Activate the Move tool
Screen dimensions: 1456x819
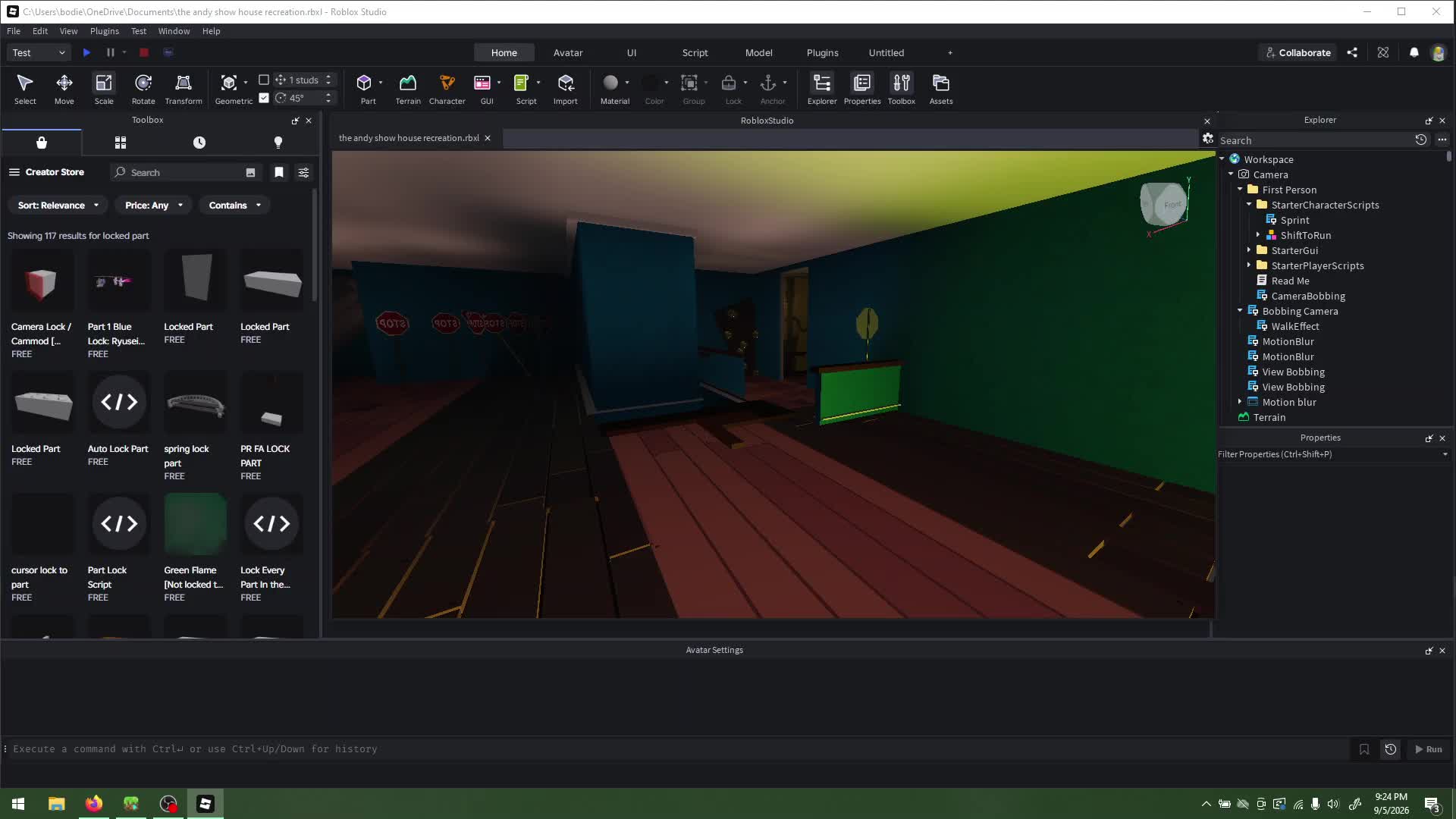tap(64, 89)
